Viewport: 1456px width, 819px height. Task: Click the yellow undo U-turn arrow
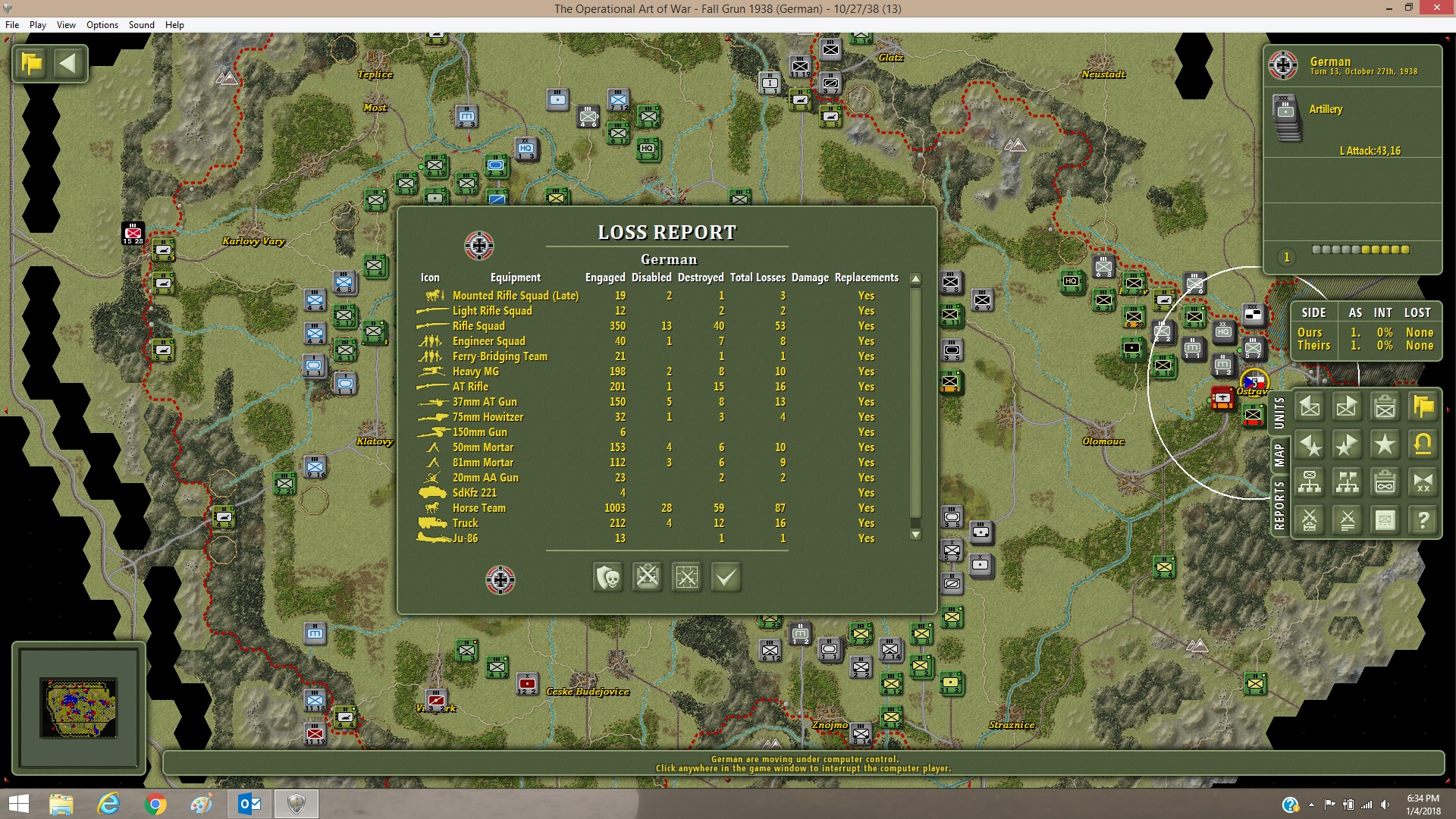point(1423,445)
